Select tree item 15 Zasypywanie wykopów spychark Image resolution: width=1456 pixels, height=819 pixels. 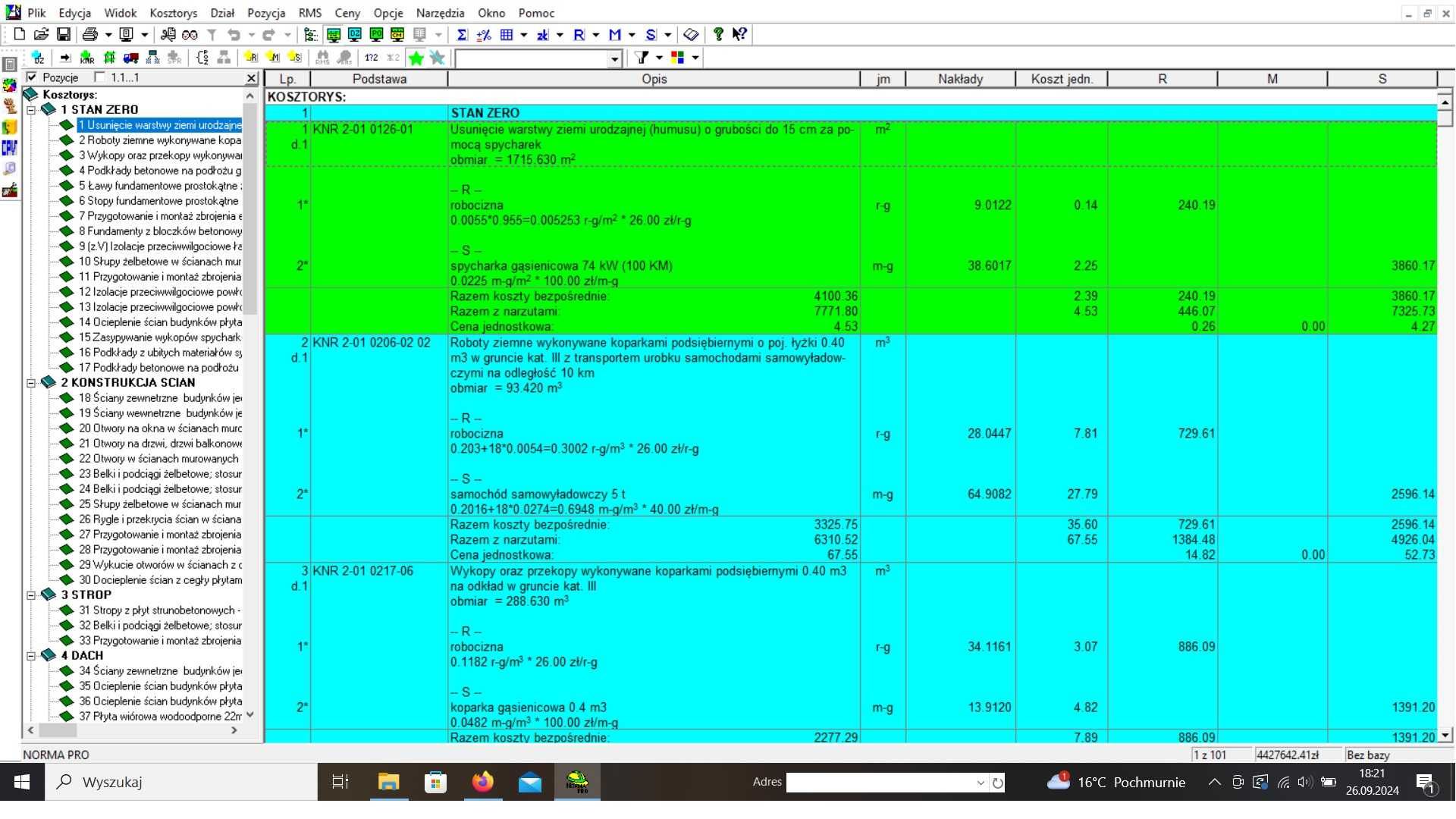(159, 337)
